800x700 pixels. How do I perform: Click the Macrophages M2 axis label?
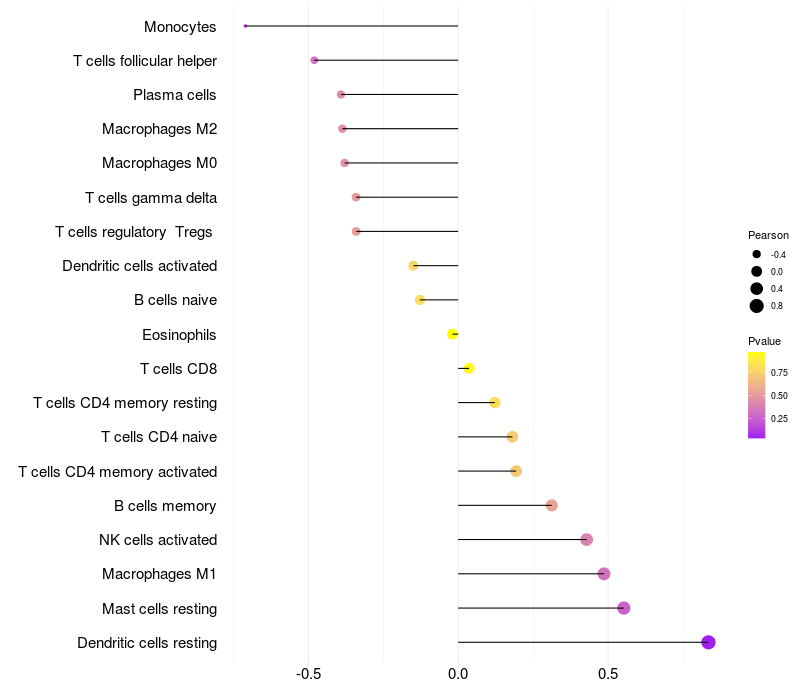coord(160,129)
